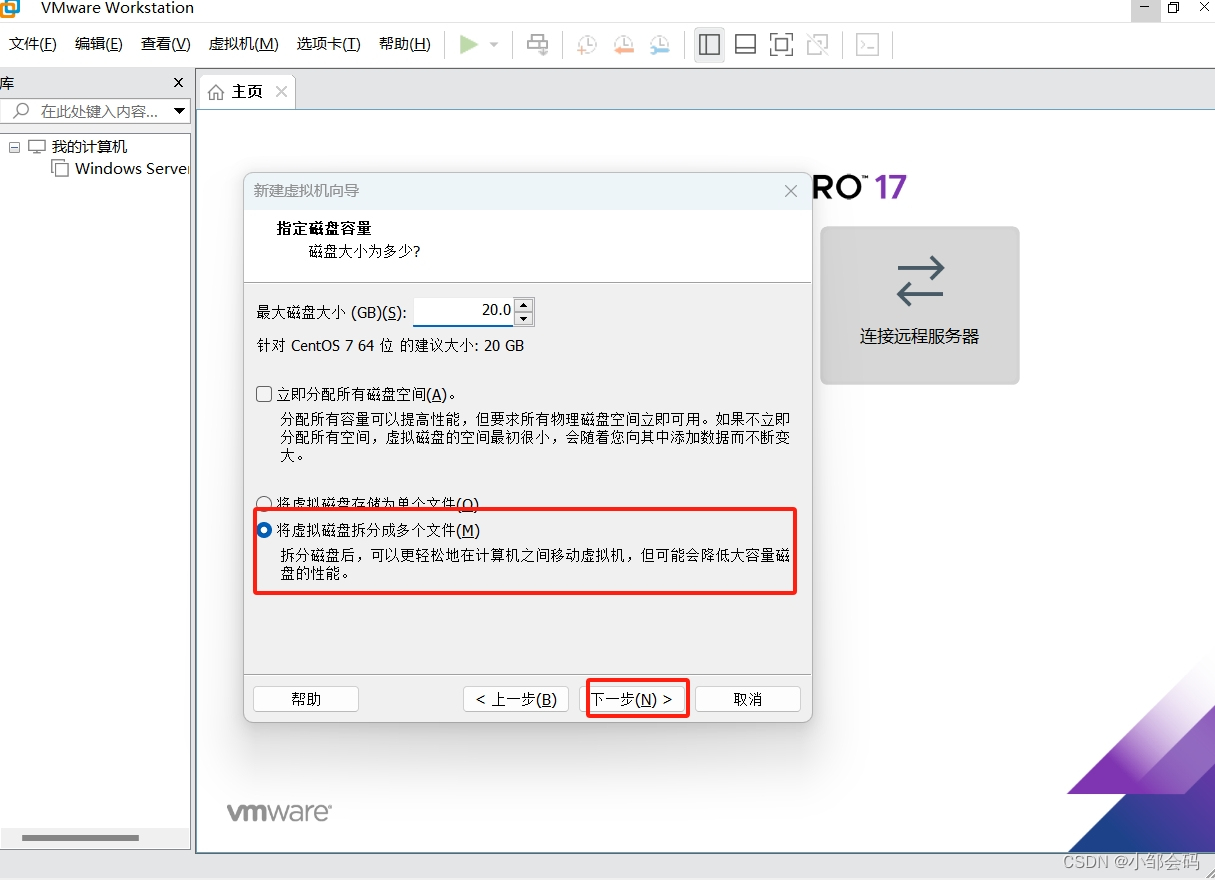Open the snapshot manager wrench icon
This screenshot has height=880, width=1215.
[x=660, y=44]
